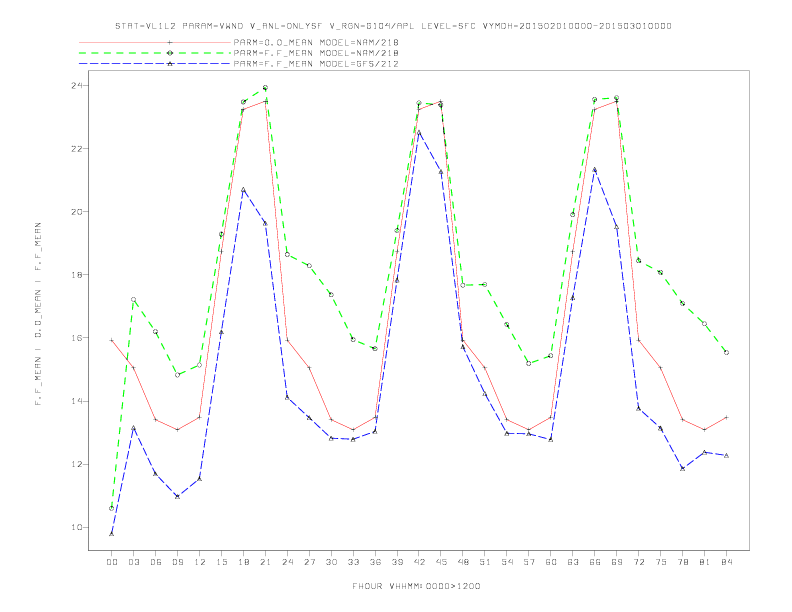792x612 pixels.
Task: Click green NAM circle data point at hour 03
Action: point(133,299)
